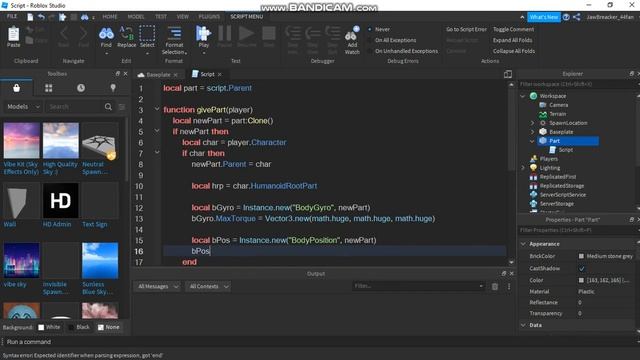Select ReplicatedStorage in Explorer
640x360 pixels.
[x=562, y=186]
